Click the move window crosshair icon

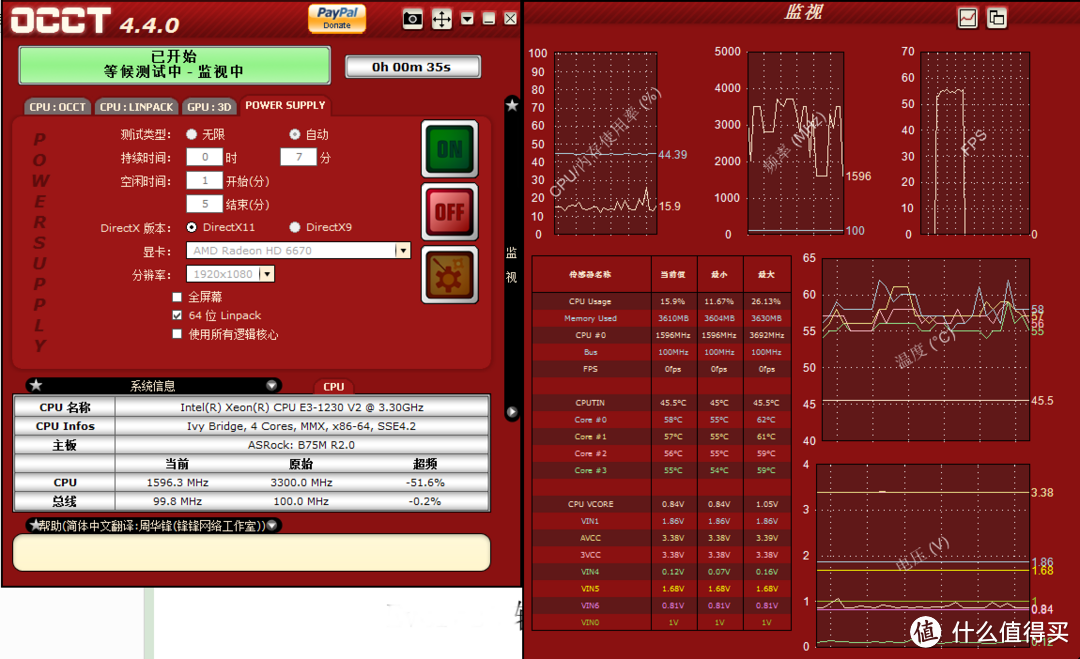pyautogui.click(x=442, y=19)
